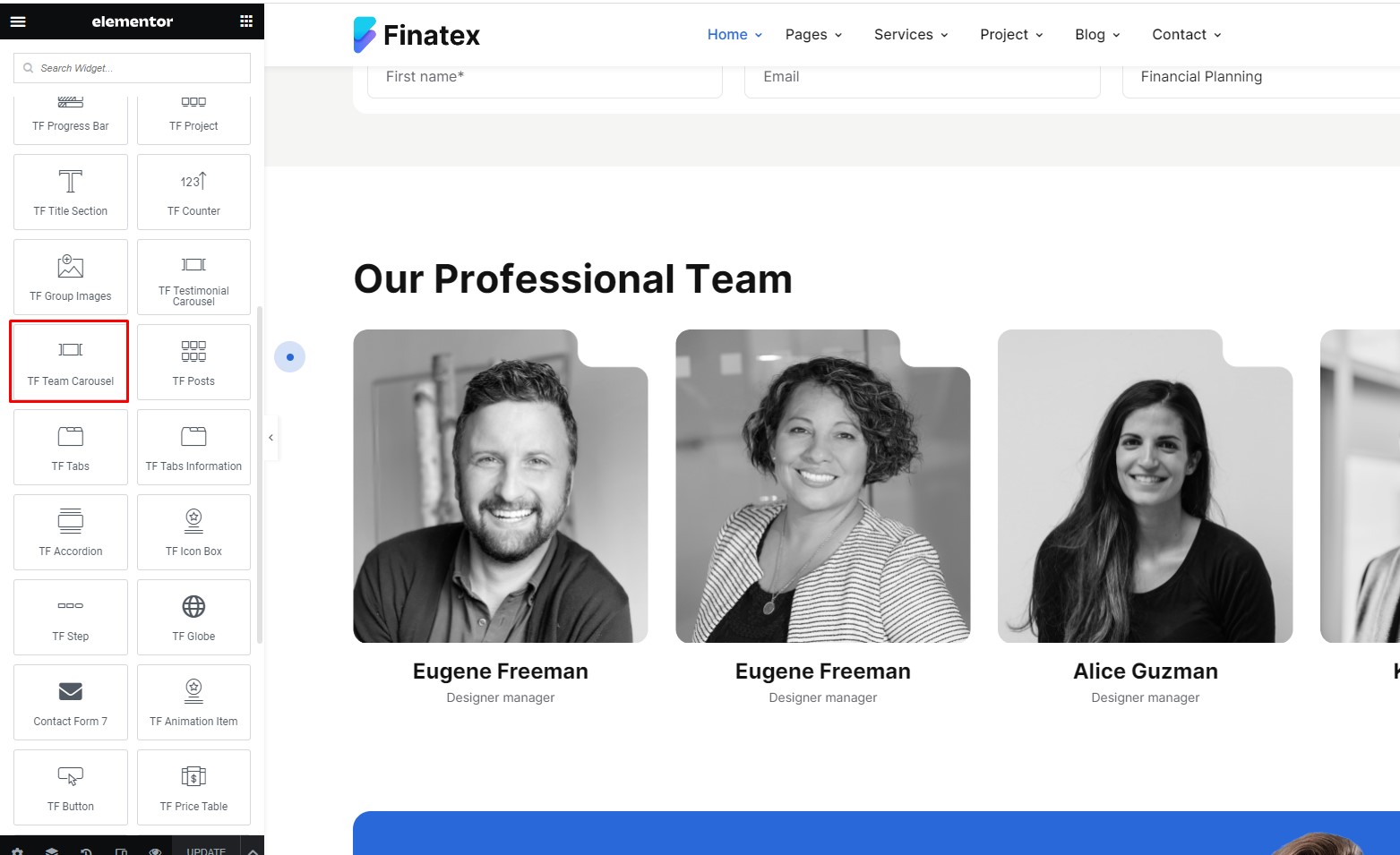Select the TF Button widget
Image resolution: width=1400 pixels, height=855 pixels.
pyautogui.click(x=71, y=787)
